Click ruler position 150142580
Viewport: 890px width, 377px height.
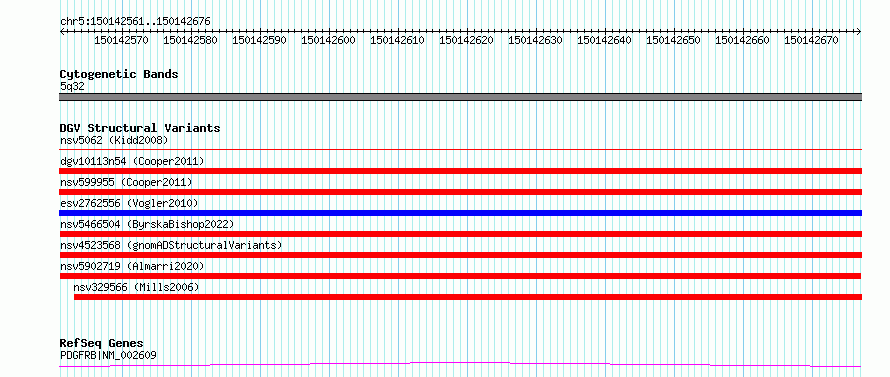coord(190,40)
